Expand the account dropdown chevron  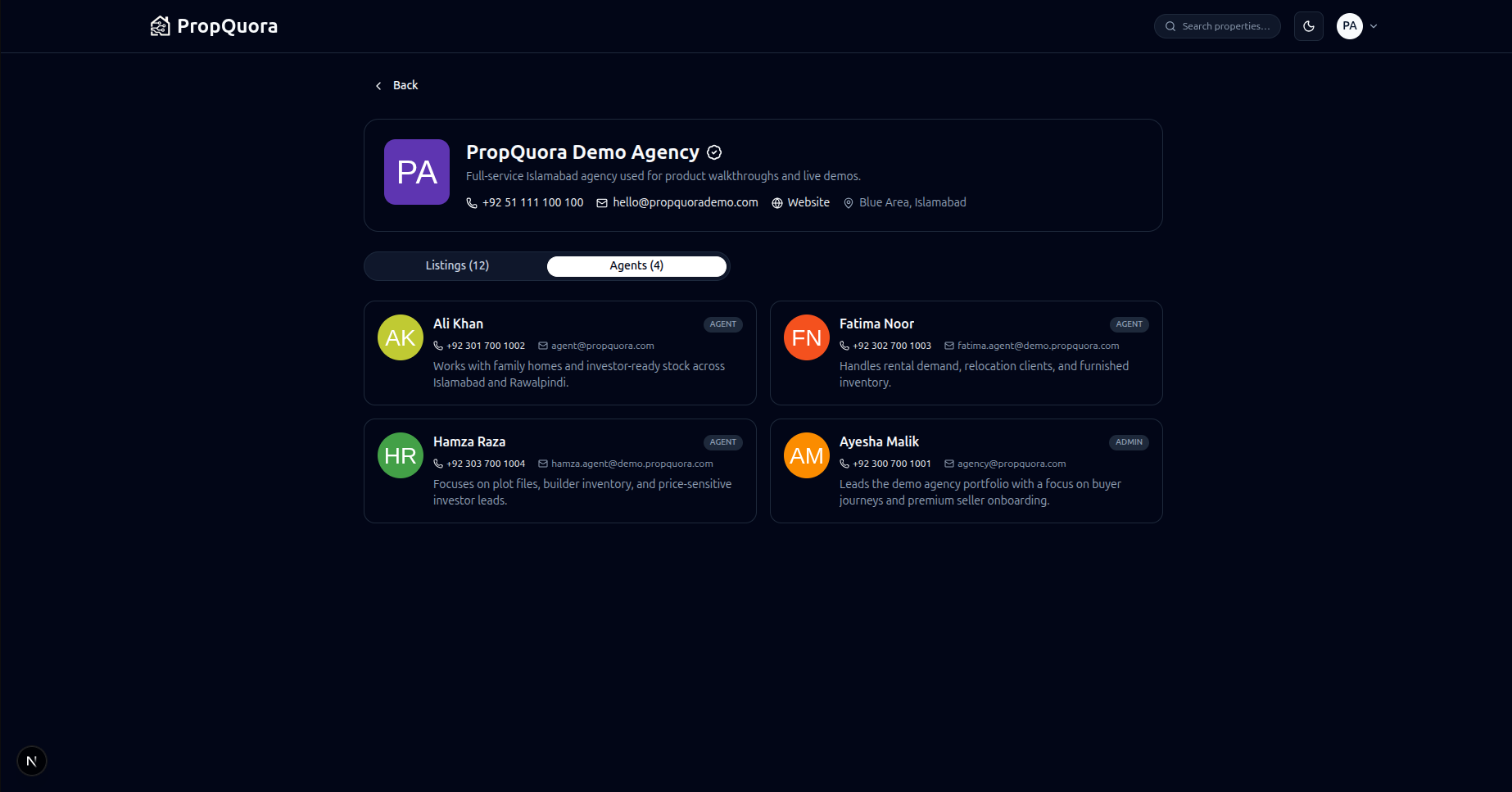[1374, 26]
